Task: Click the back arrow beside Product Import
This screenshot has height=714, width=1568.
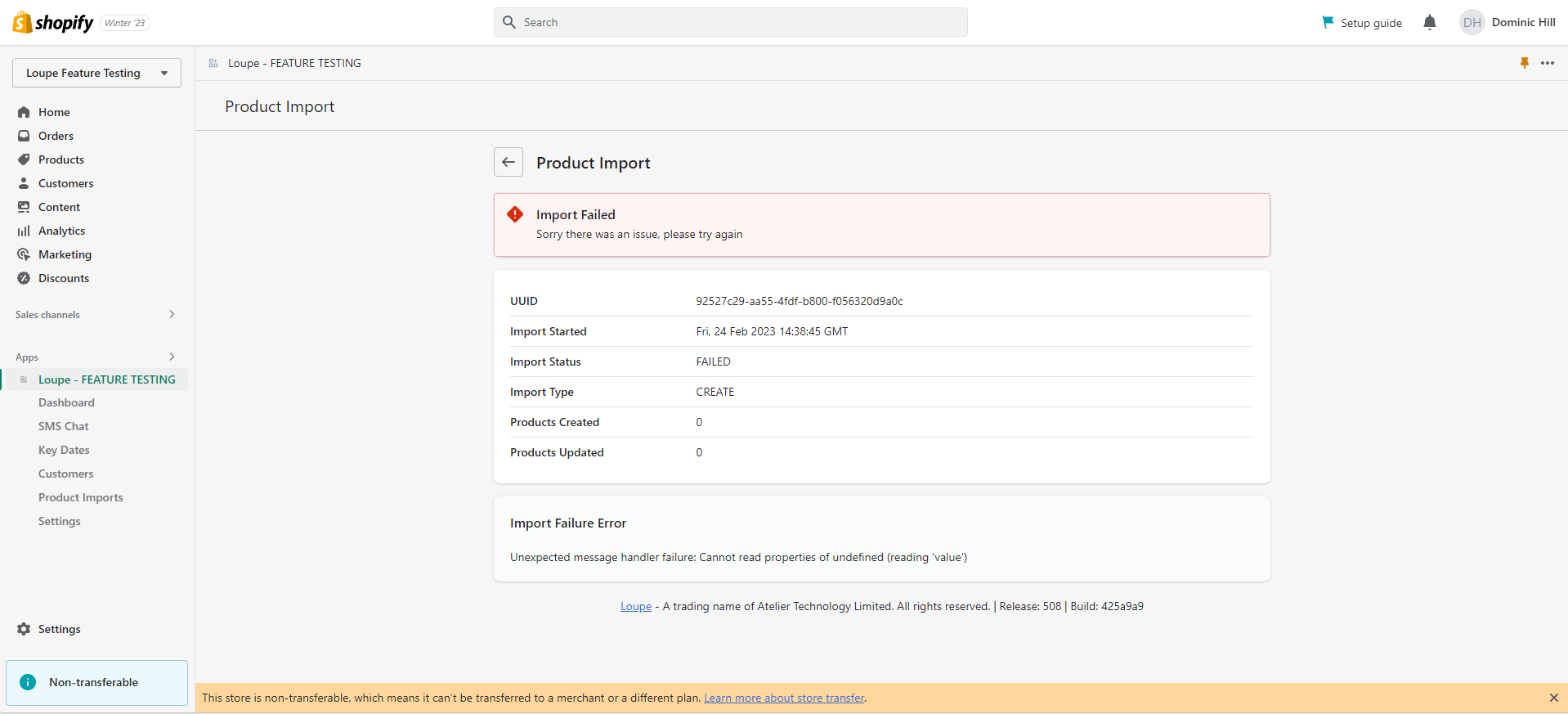Action: tap(508, 162)
